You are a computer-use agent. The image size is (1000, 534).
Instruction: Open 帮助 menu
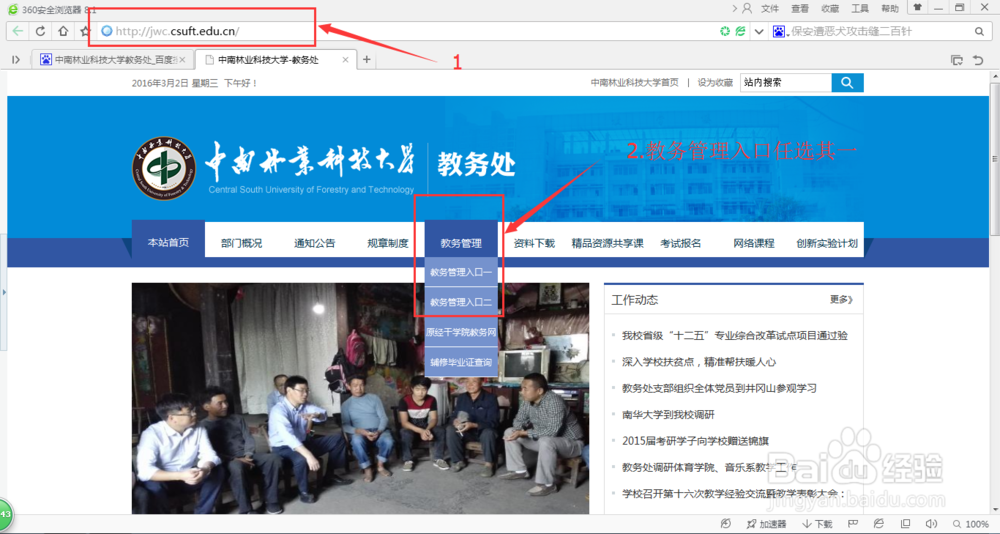pos(890,8)
